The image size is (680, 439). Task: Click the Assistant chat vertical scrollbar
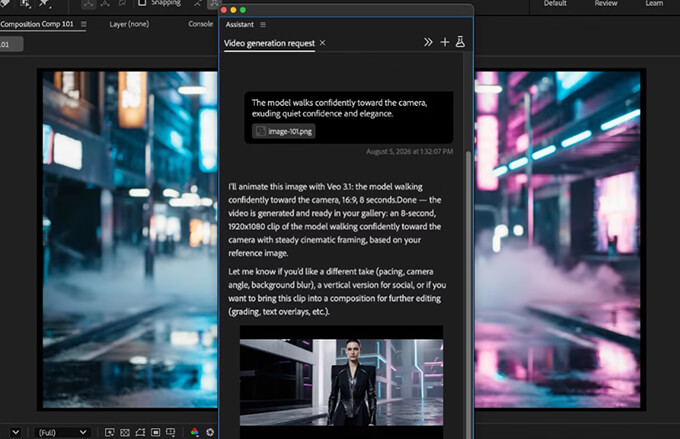coord(468,295)
